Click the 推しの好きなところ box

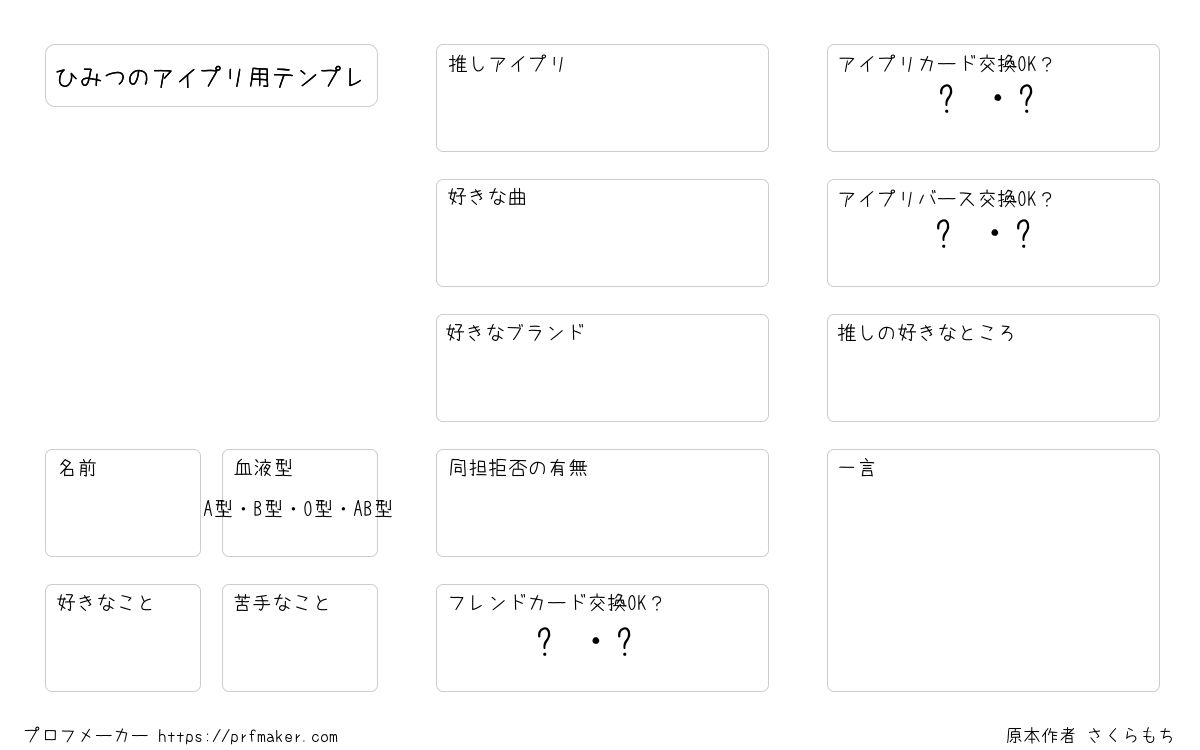pyautogui.click(x=993, y=368)
